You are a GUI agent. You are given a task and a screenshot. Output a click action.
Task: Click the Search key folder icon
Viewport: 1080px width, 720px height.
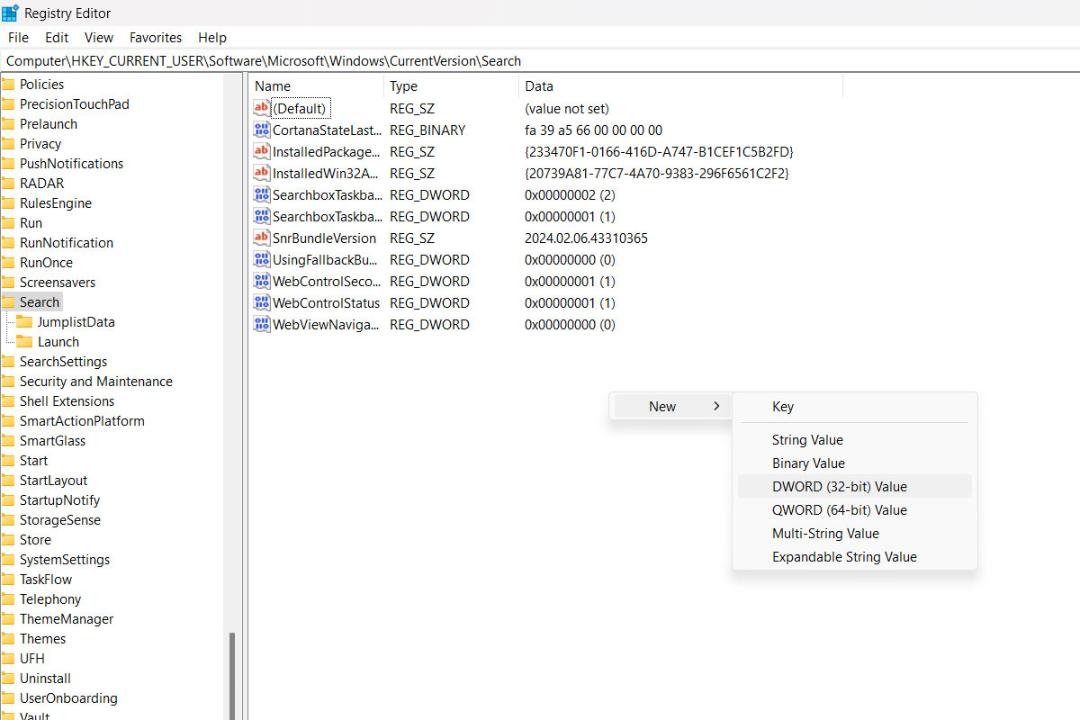(8, 302)
